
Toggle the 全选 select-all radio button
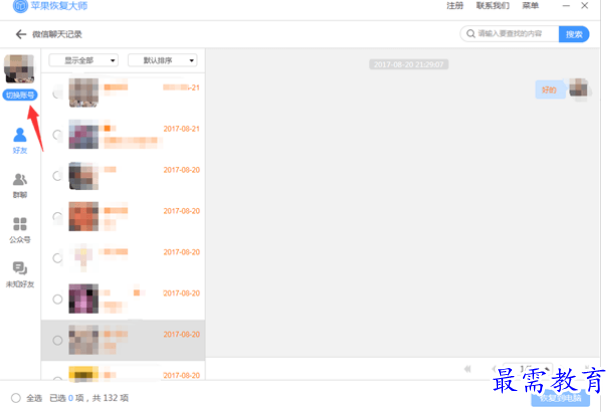tap(16, 398)
